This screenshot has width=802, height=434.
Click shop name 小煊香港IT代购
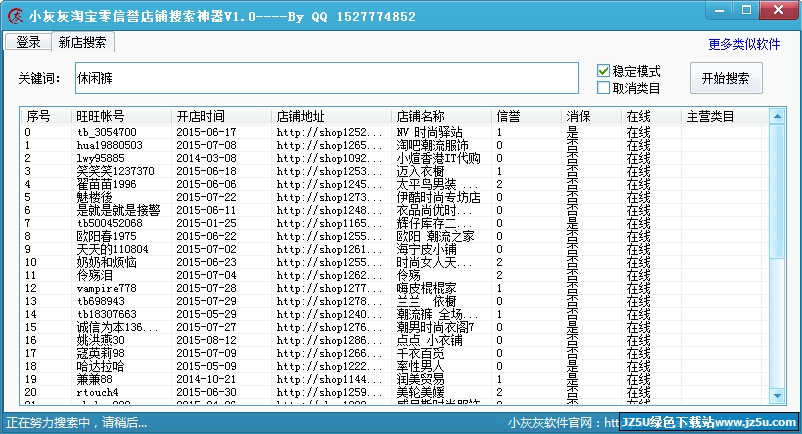coord(438,158)
